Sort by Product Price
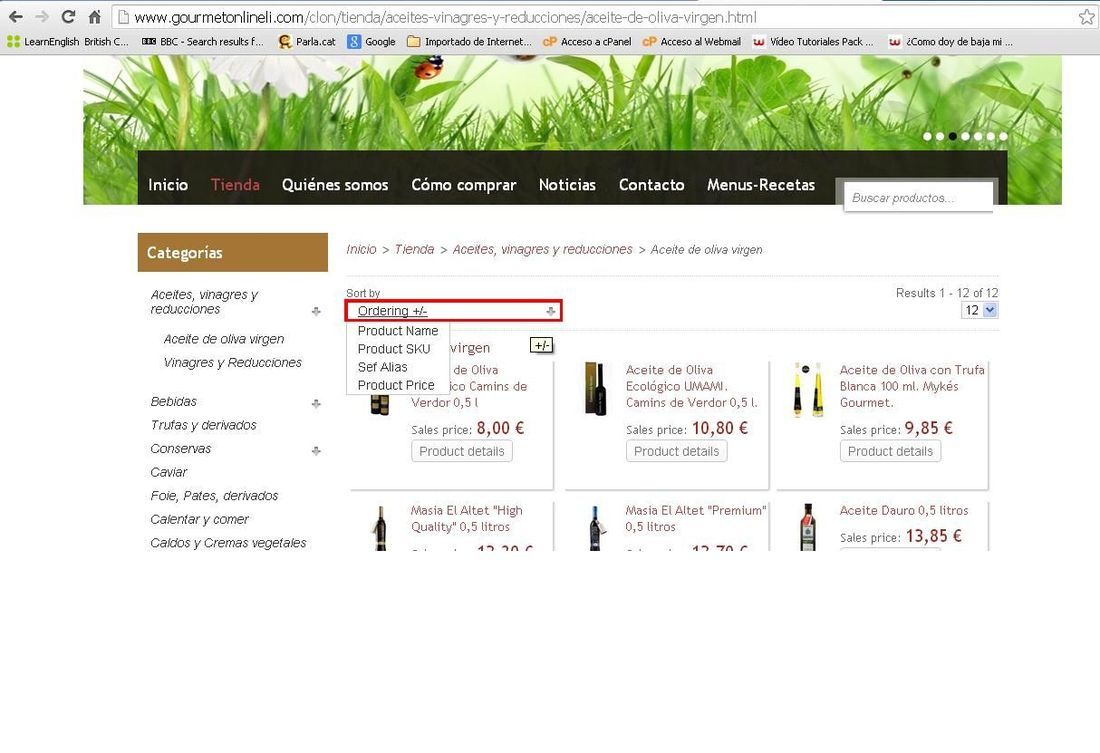1100x753 pixels. [396, 385]
